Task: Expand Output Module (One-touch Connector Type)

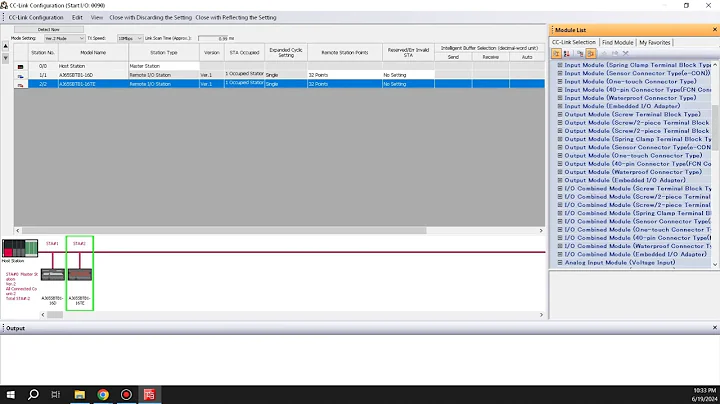Action: 560,156
